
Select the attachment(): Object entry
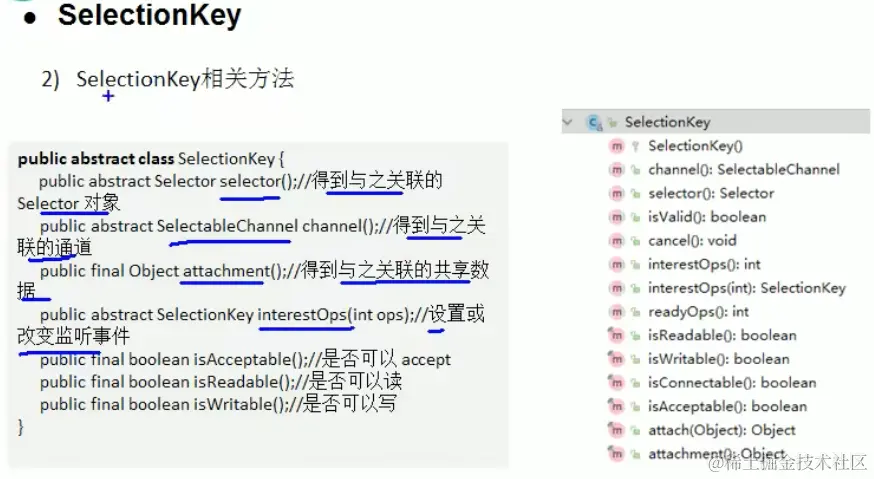point(715,454)
